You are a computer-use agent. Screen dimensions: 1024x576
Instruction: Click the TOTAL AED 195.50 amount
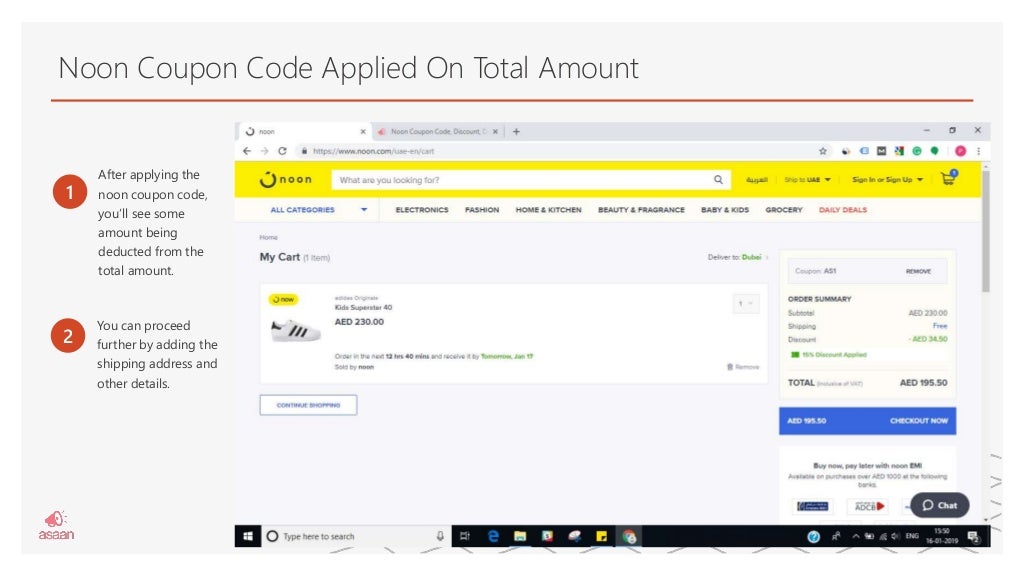pyautogui.click(x=923, y=383)
